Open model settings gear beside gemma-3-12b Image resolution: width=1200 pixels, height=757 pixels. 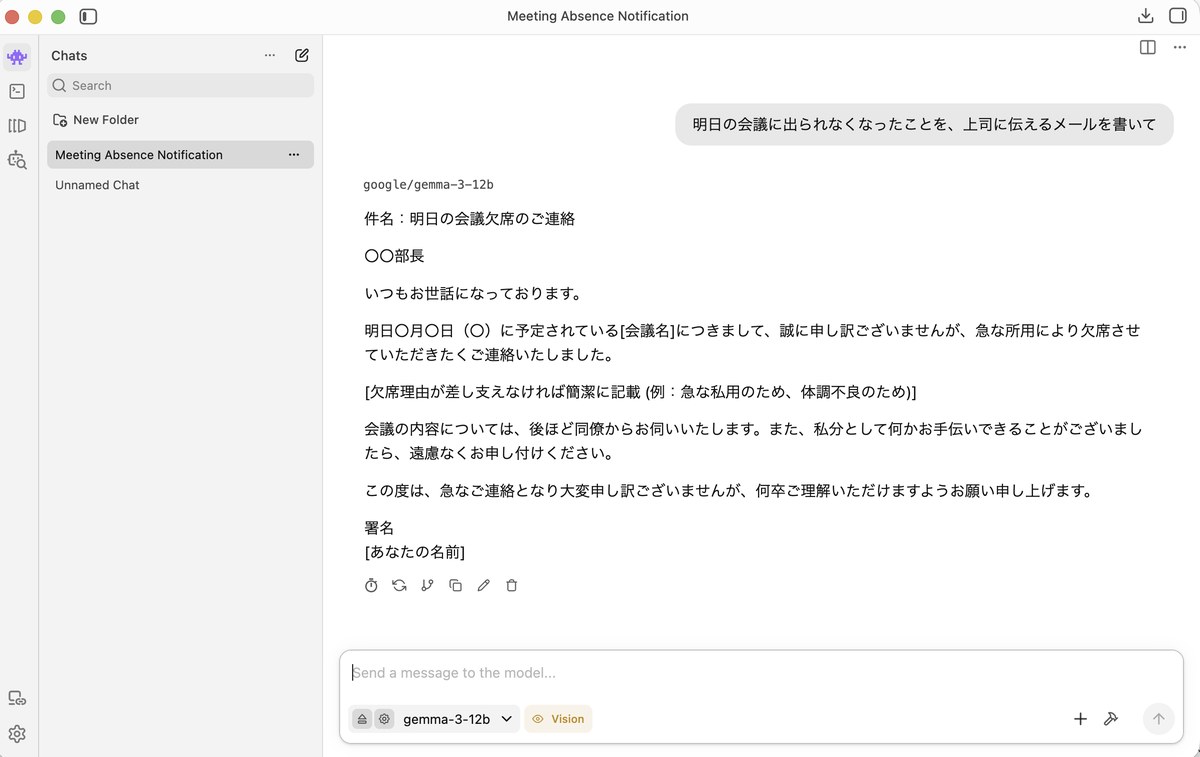384,719
